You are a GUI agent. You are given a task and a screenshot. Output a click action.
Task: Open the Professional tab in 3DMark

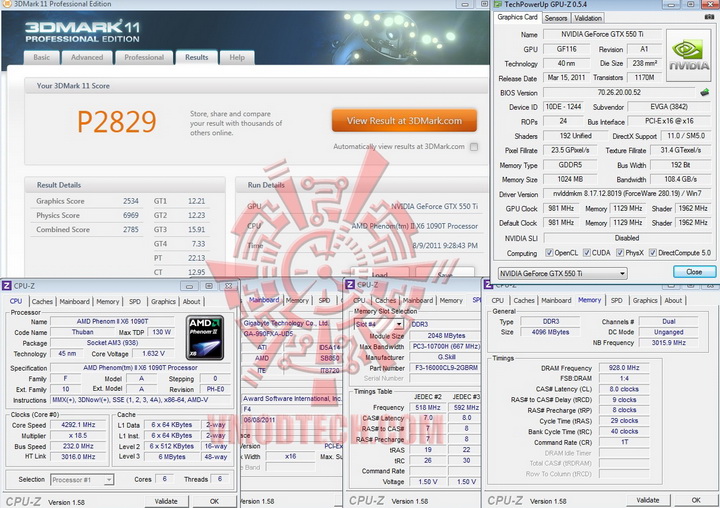point(144,57)
